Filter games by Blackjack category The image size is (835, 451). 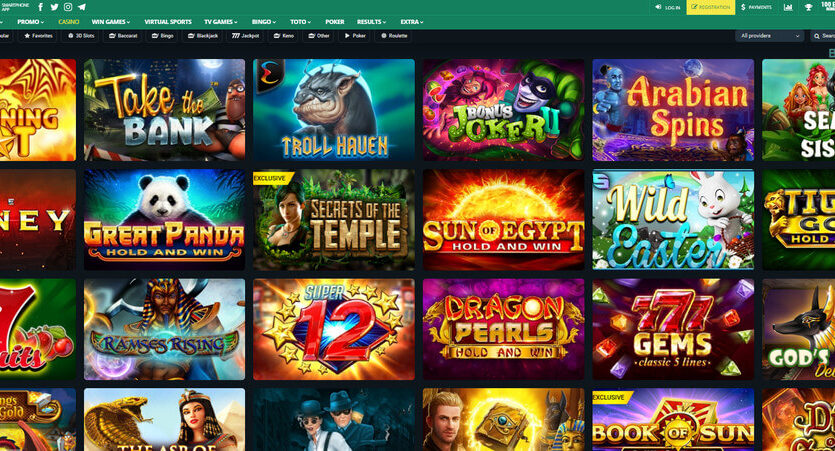[203, 36]
